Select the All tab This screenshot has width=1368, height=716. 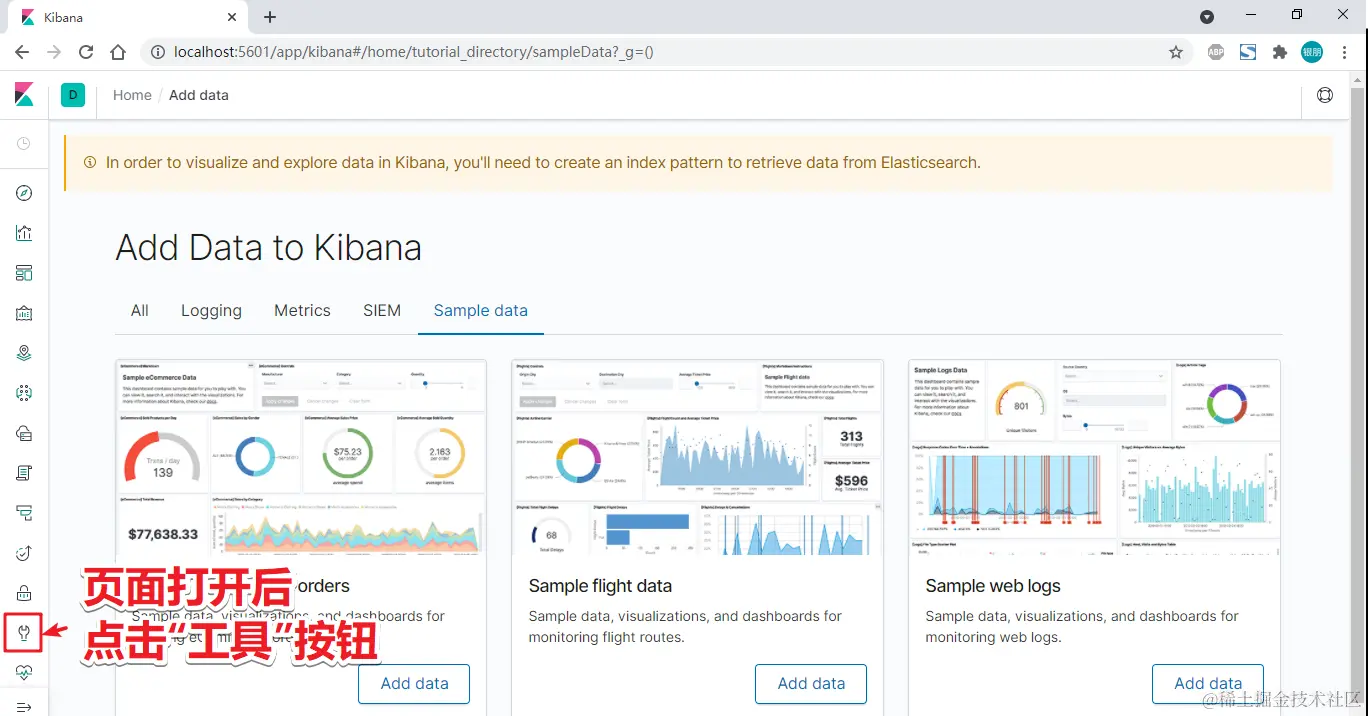140,310
